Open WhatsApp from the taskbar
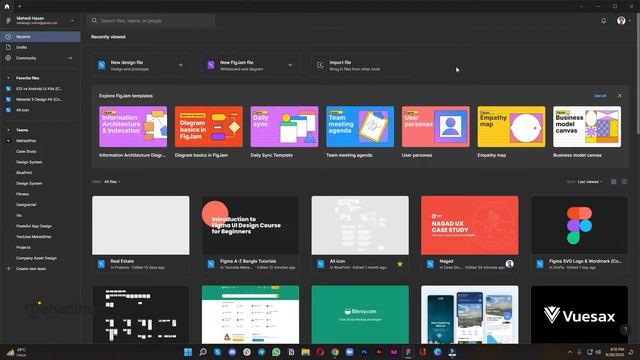Viewport: 640px width, 360px height. 276,352
